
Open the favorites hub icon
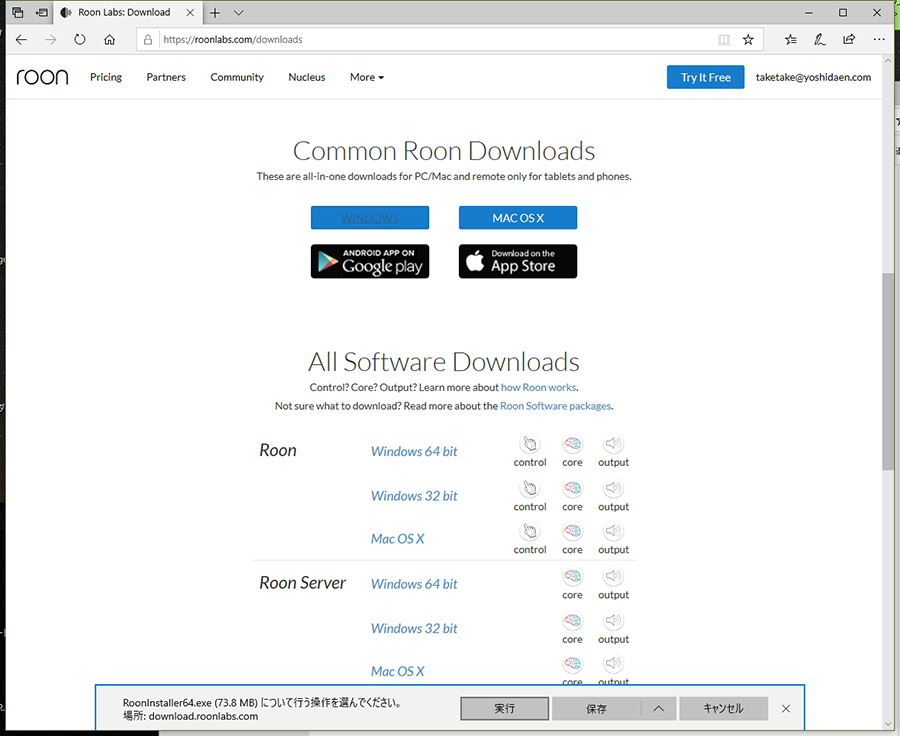pyautogui.click(x=791, y=40)
